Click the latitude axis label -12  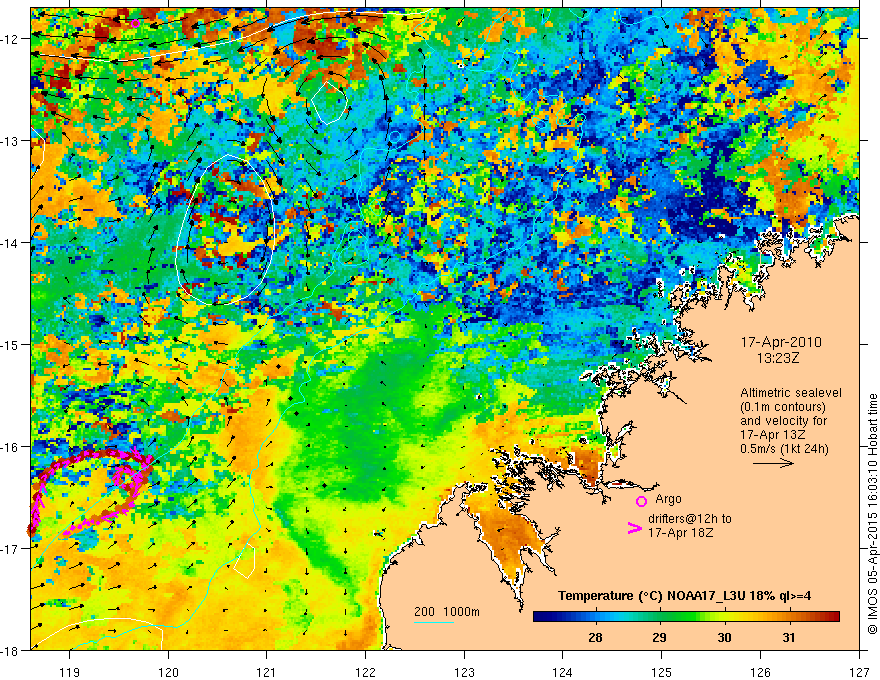(11, 39)
